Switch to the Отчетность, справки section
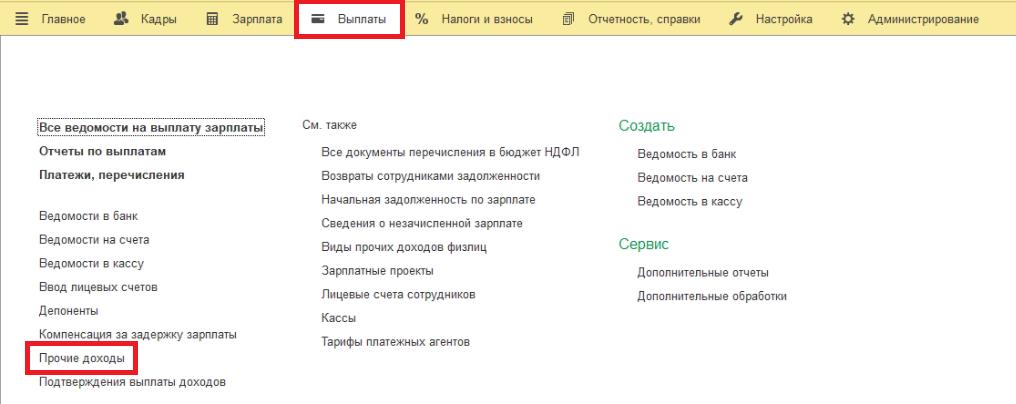Image resolution: width=1016 pixels, height=404 pixels. pos(644,20)
